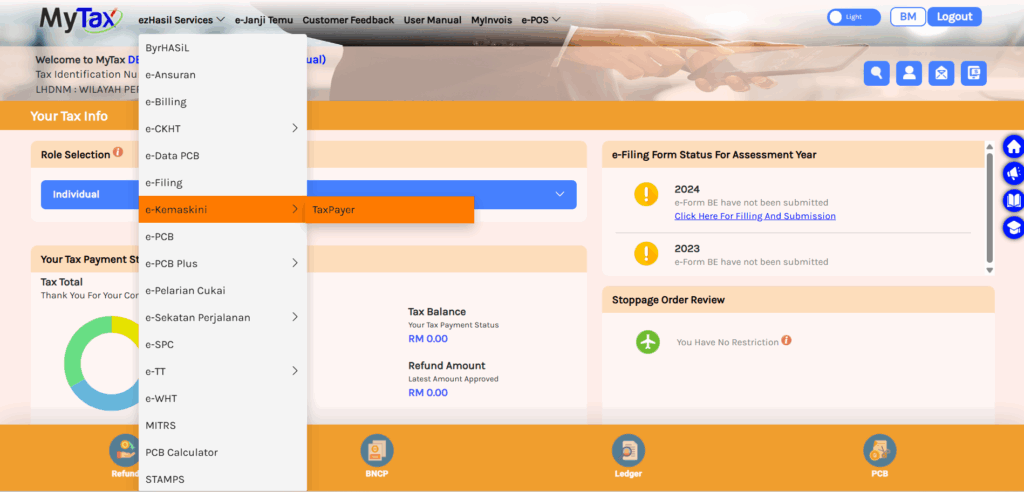
Task: Select e-WHT from the menu
Action: (222, 398)
